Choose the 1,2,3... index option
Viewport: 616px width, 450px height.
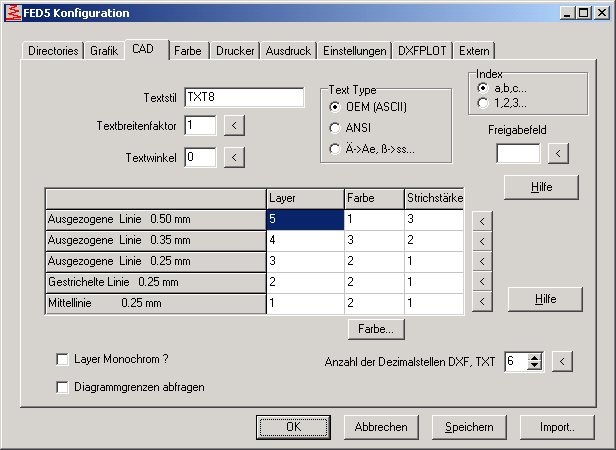click(485, 102)
